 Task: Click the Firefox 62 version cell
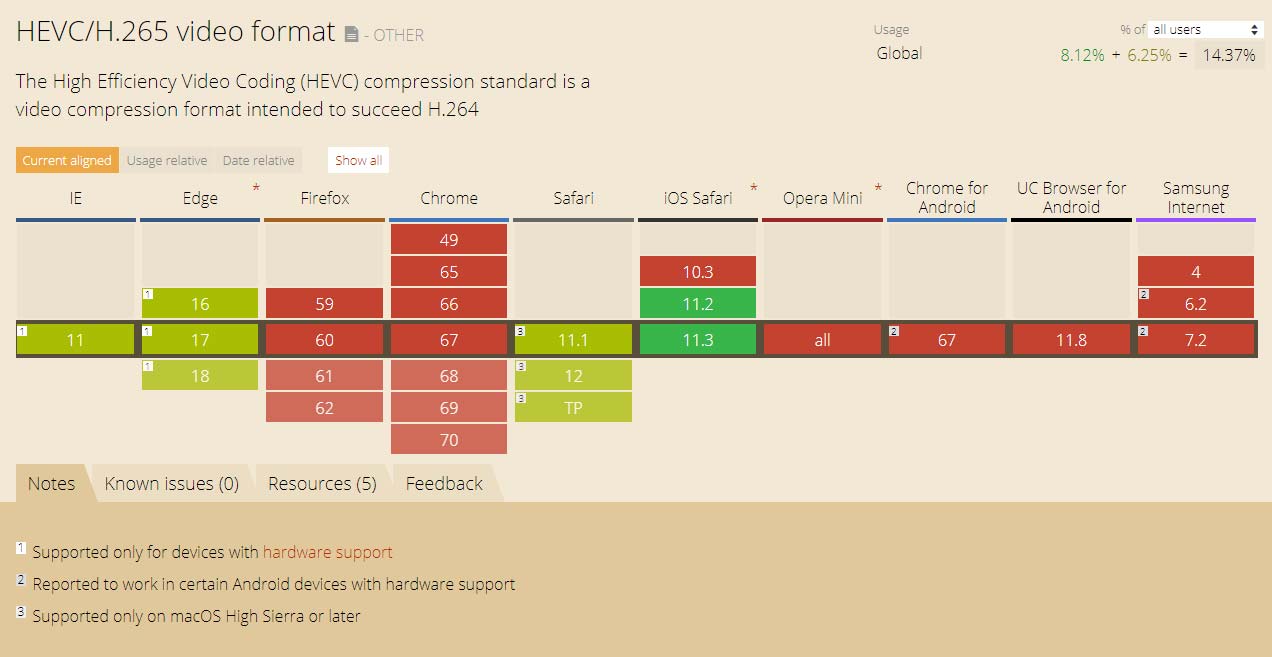coord(324,407)
